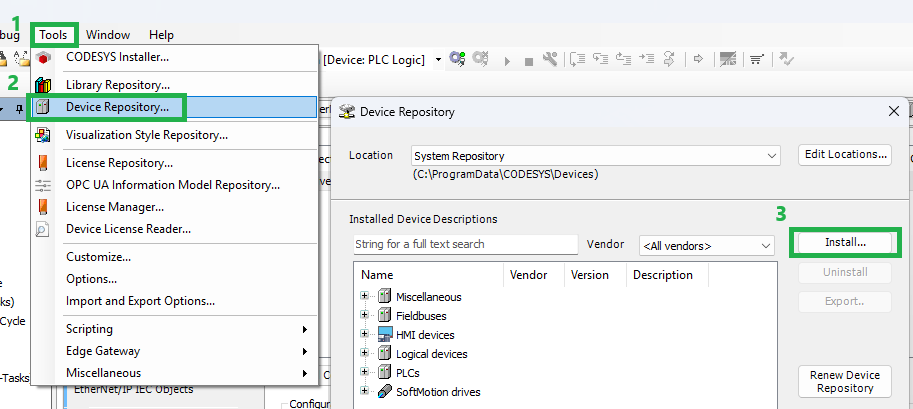This screenshot has width=913, height=409.
Task: Click the wrench toolbar icon
Action: click(550, 59)
